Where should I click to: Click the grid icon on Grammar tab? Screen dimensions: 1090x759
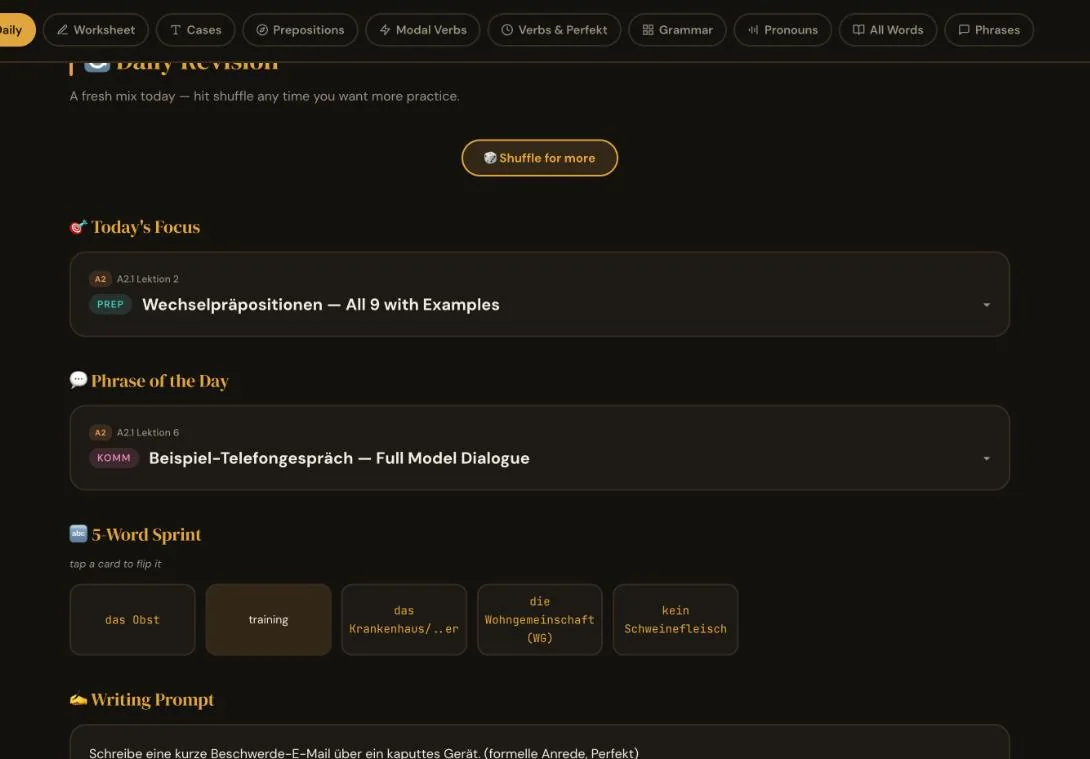[x=648, y=30]
